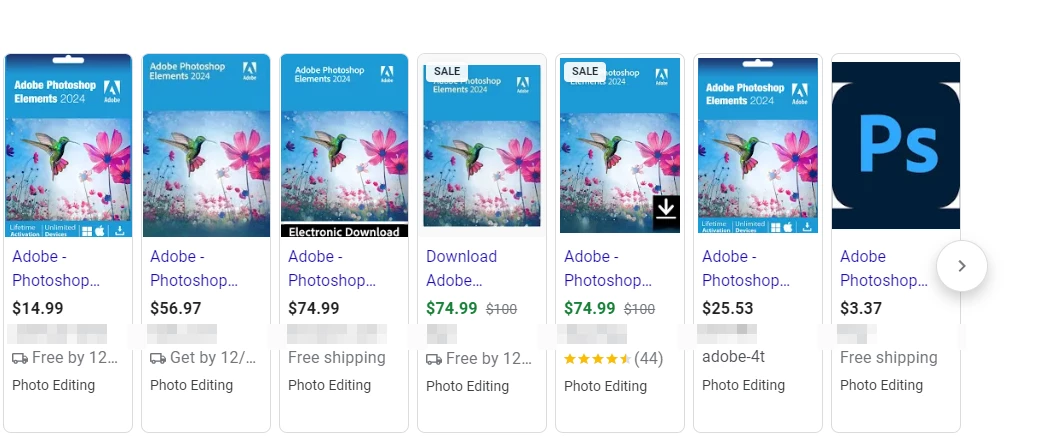Open the Adobe - Photoshop link priced $25.53
Screen dimensions: 1046x441
click(746, 268)
